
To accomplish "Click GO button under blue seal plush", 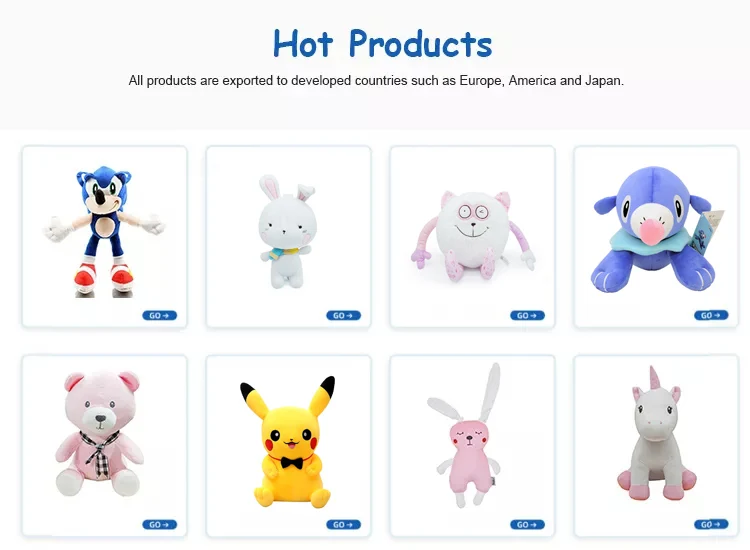I will tap(711, 316).
